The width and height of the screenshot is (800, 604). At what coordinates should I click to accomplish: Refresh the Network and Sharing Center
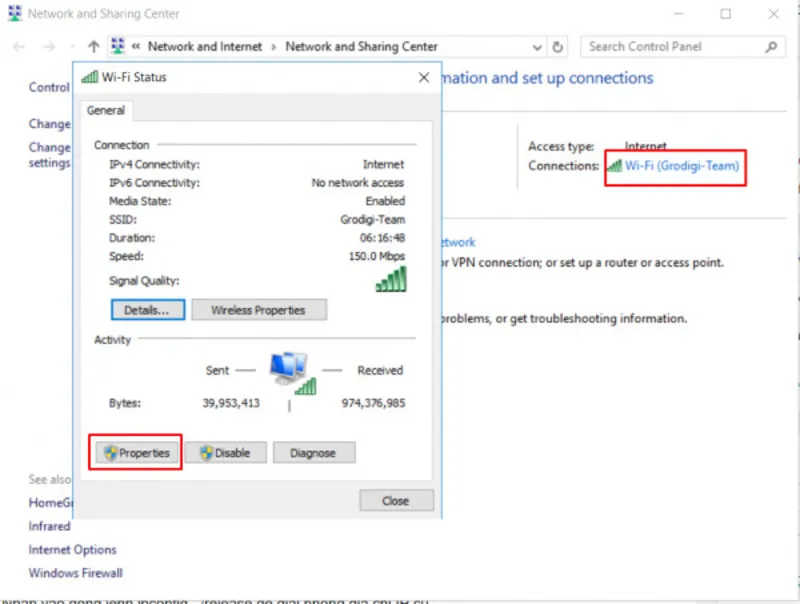point(557,47)
